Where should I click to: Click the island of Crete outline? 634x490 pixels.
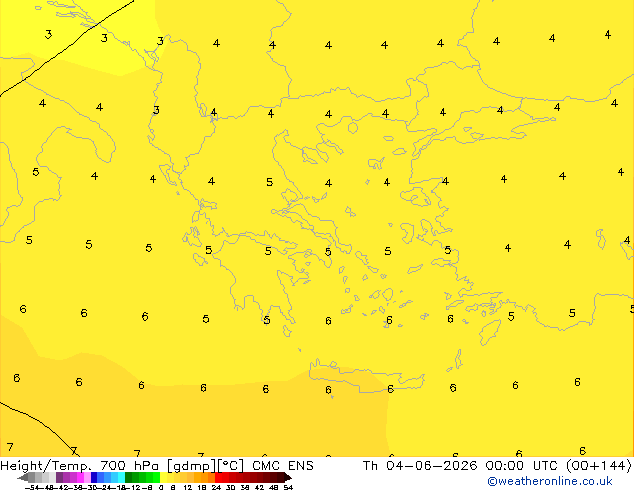(x=366, y=376)
